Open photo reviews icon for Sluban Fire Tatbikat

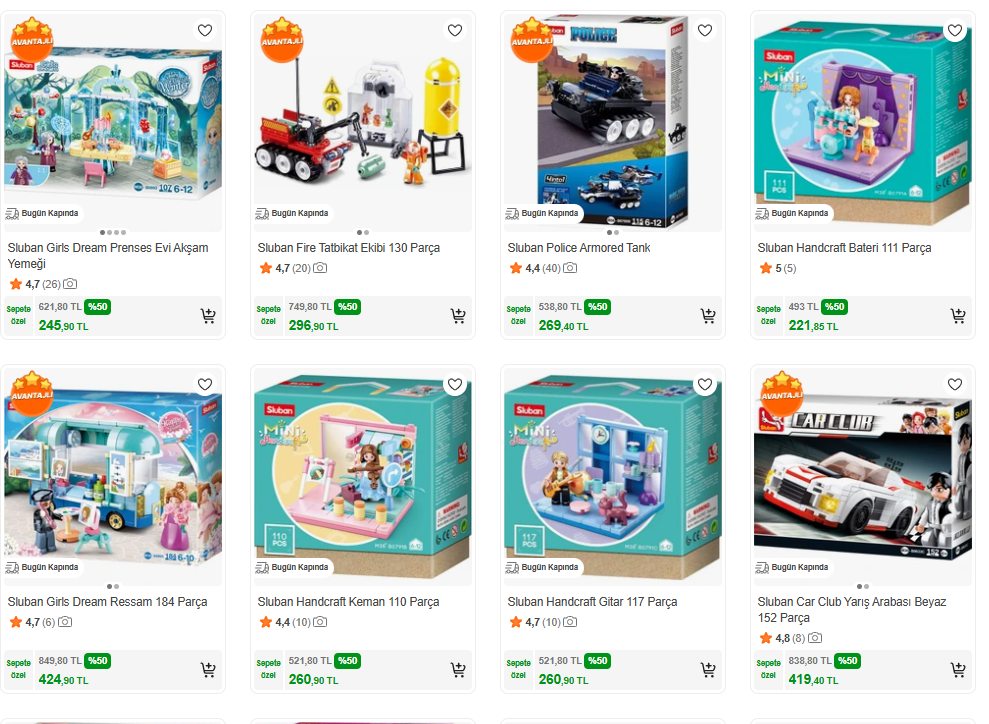[320, 268]
